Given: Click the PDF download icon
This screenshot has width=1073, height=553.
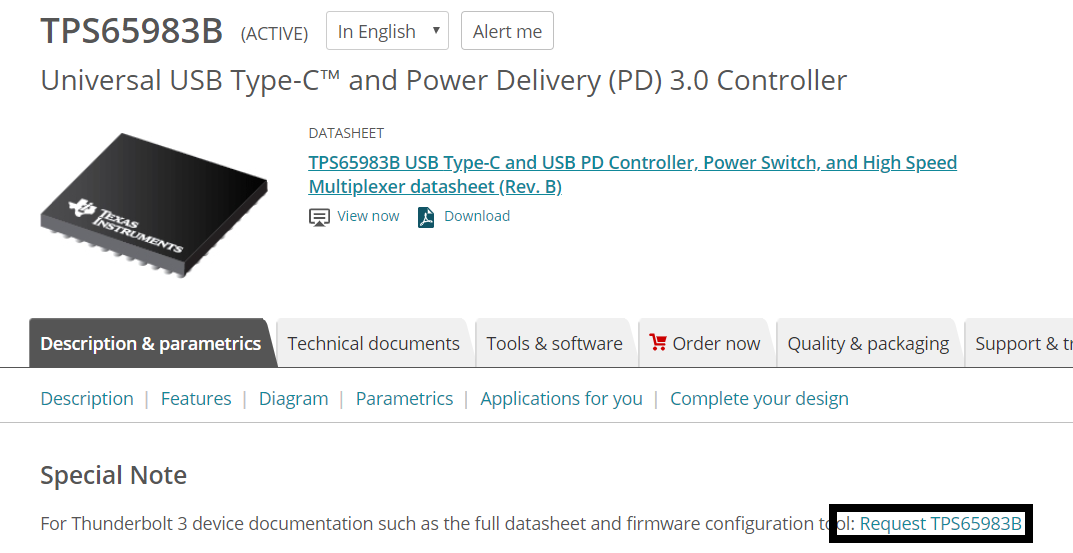Looking at the screenshot, I should [426, 218].
